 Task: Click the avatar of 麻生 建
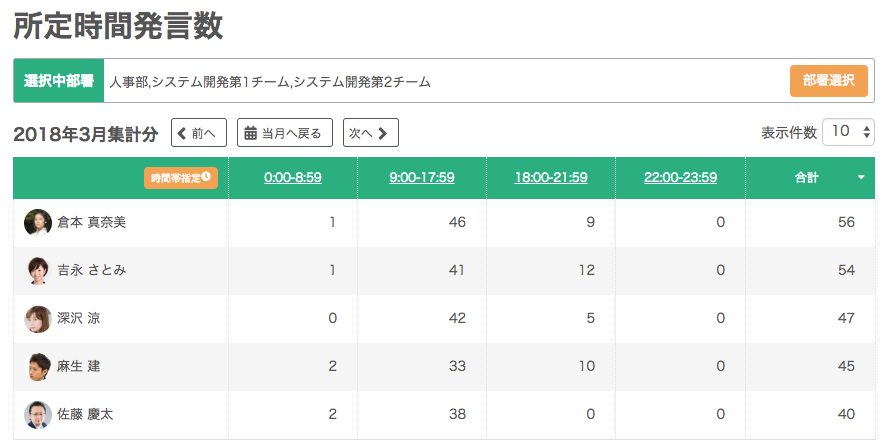[38, 366]
